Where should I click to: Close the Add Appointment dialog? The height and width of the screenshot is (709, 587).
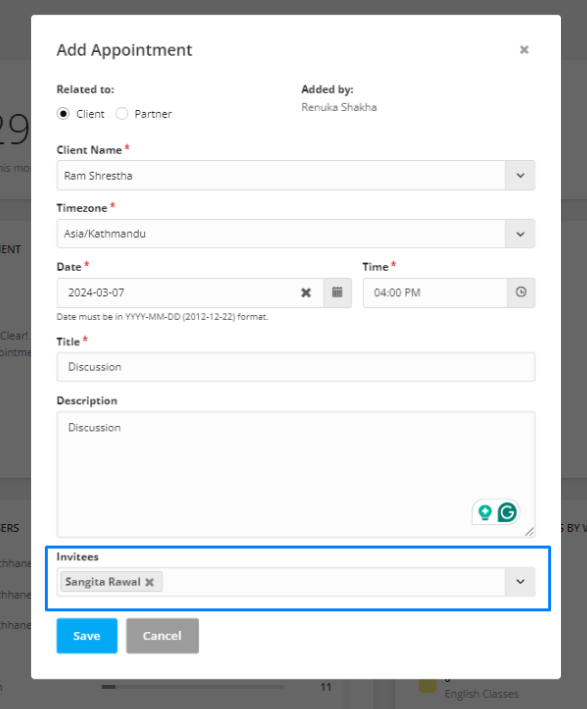(x=524, y=50)
